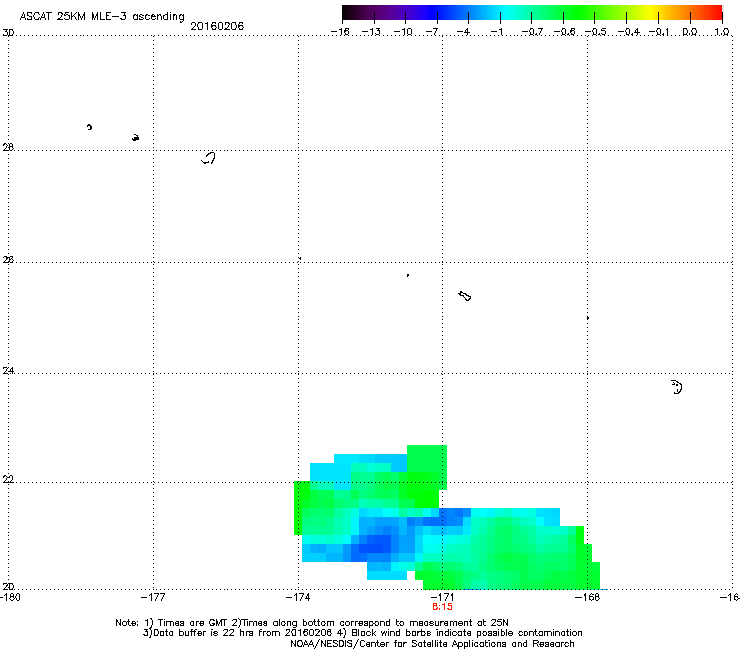Viewport: 740px width, 650px height.
Task: Click the color scale tick label '-16'
Action: [x=340, y=32]
